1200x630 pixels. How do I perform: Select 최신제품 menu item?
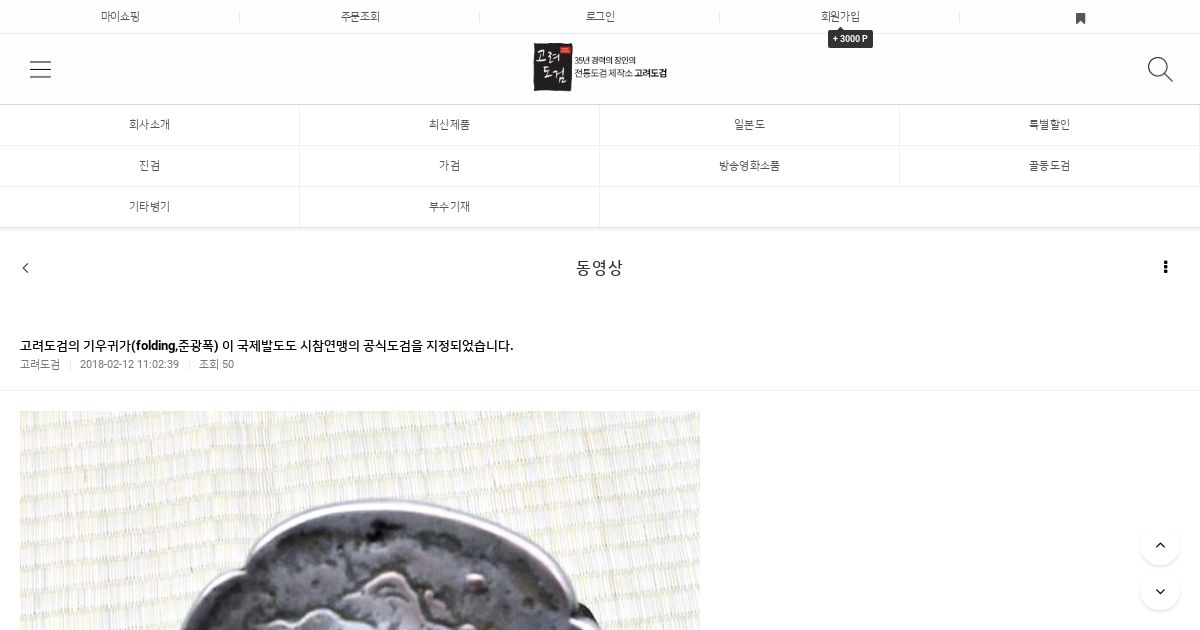450,125
